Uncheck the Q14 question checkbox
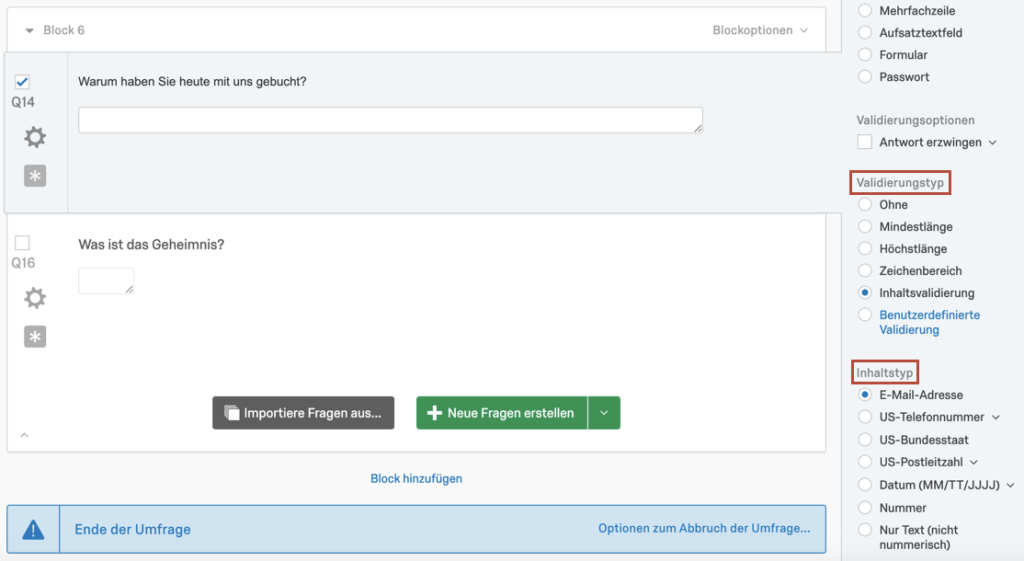The height and width of the screenshot is (561, 1024). [22, 82]
